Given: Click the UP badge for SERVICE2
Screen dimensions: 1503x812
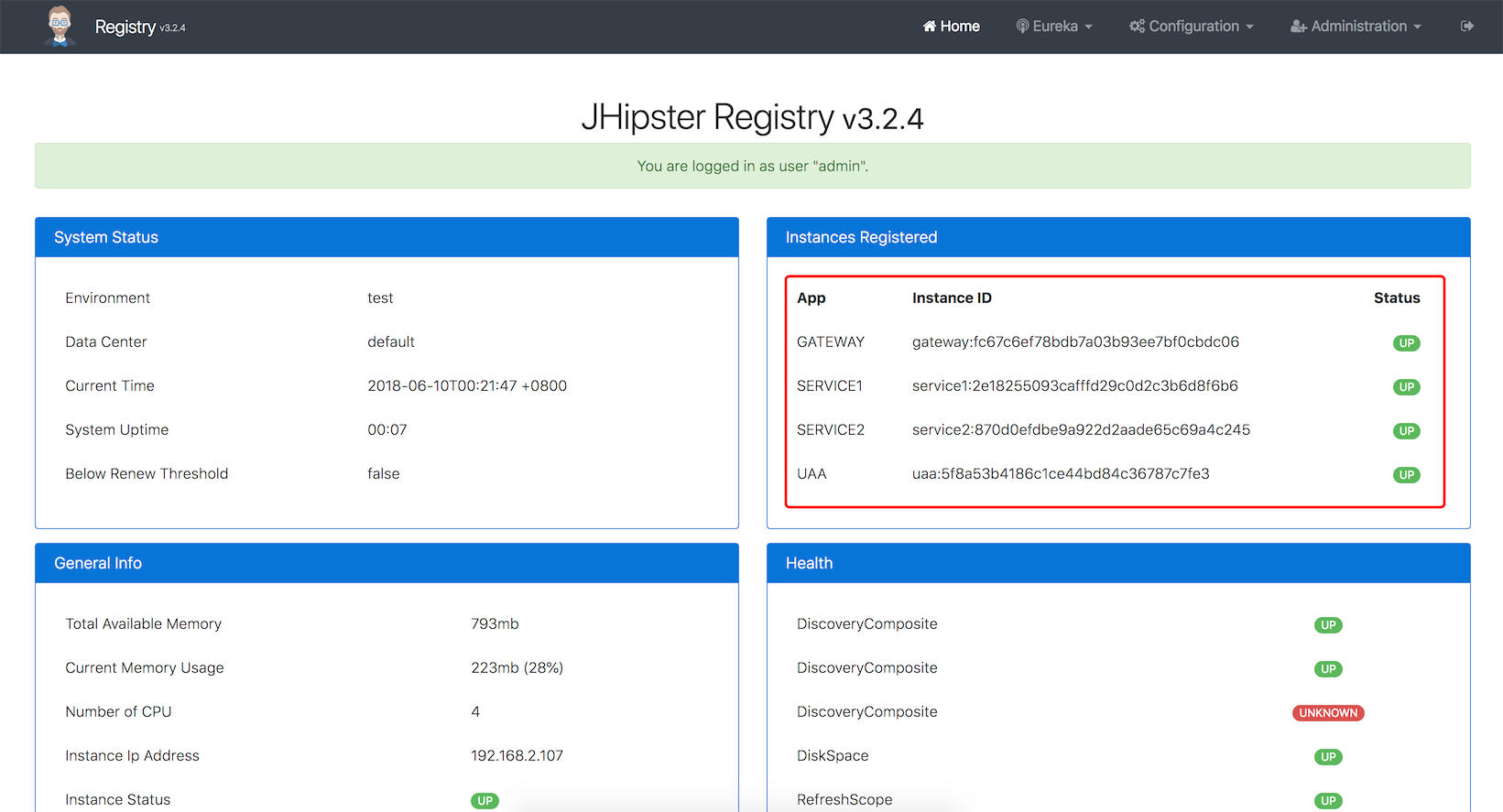Looking at the screenshot, I should pyautogui.click(x=1406, y=431).
